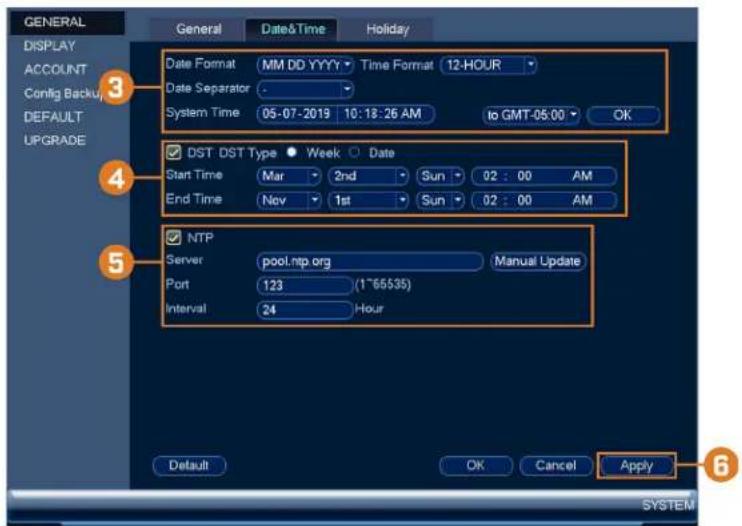Click the Default button at bottom
Viewport: 742px width, 526px height.
189,465
